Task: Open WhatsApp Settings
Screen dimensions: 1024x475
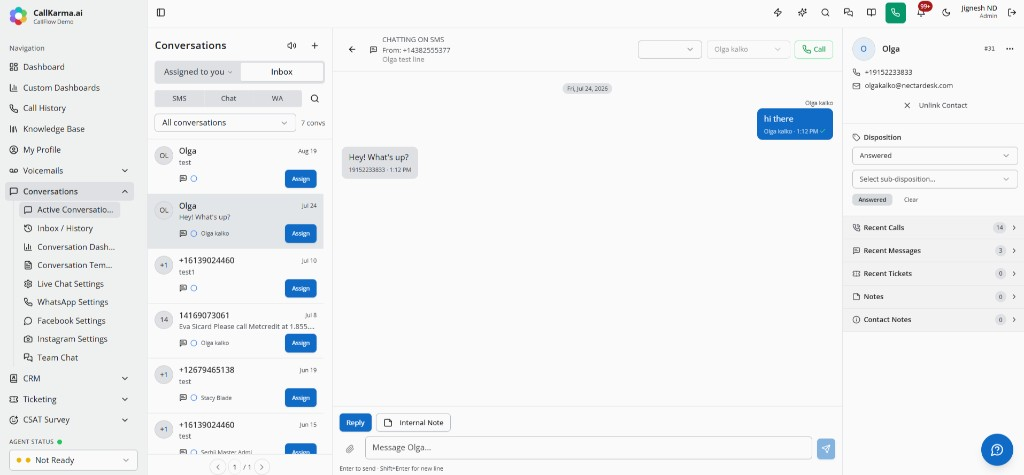Action: coord(70,303)
